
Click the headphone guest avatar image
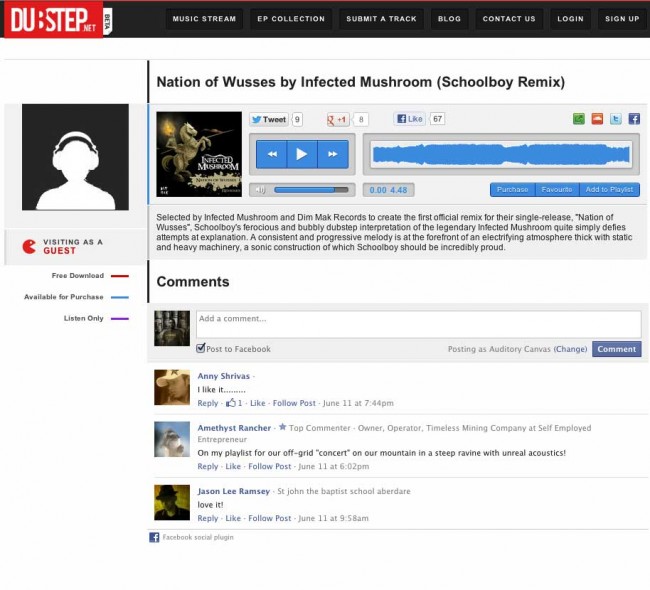[x=75, y=157]
